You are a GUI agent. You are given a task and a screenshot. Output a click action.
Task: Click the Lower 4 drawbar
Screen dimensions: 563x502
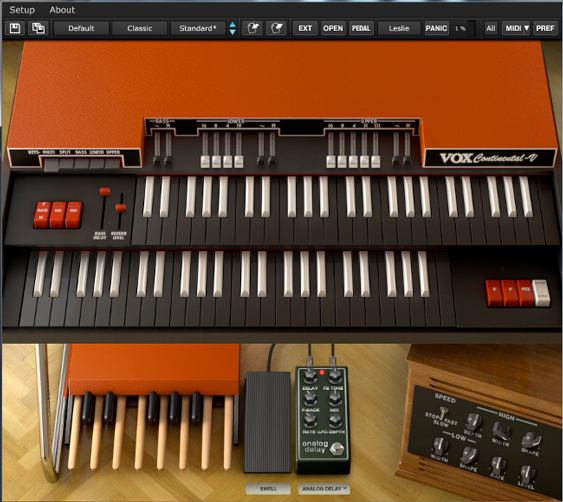[227, 162]
